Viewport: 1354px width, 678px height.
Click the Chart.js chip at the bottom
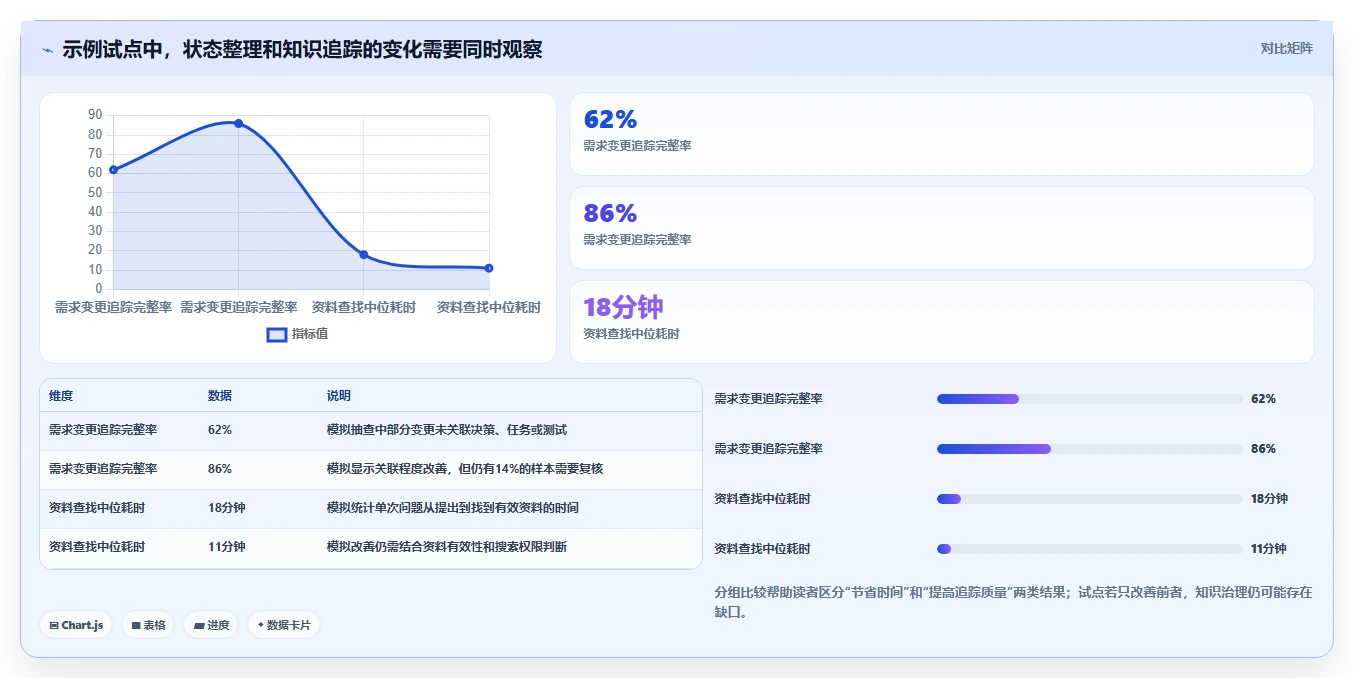point(76,625)
